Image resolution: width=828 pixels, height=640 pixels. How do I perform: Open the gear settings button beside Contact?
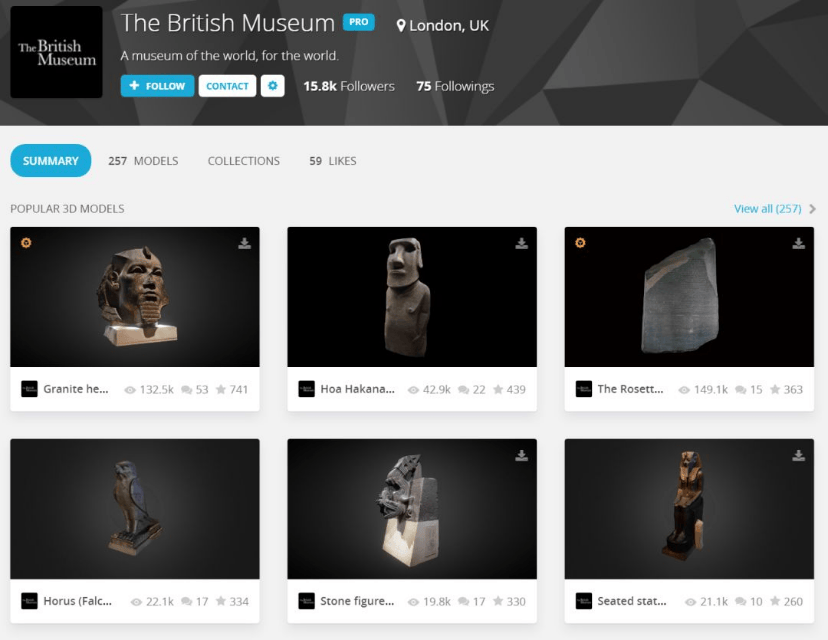pyautogui.click(x=272, y=86)
